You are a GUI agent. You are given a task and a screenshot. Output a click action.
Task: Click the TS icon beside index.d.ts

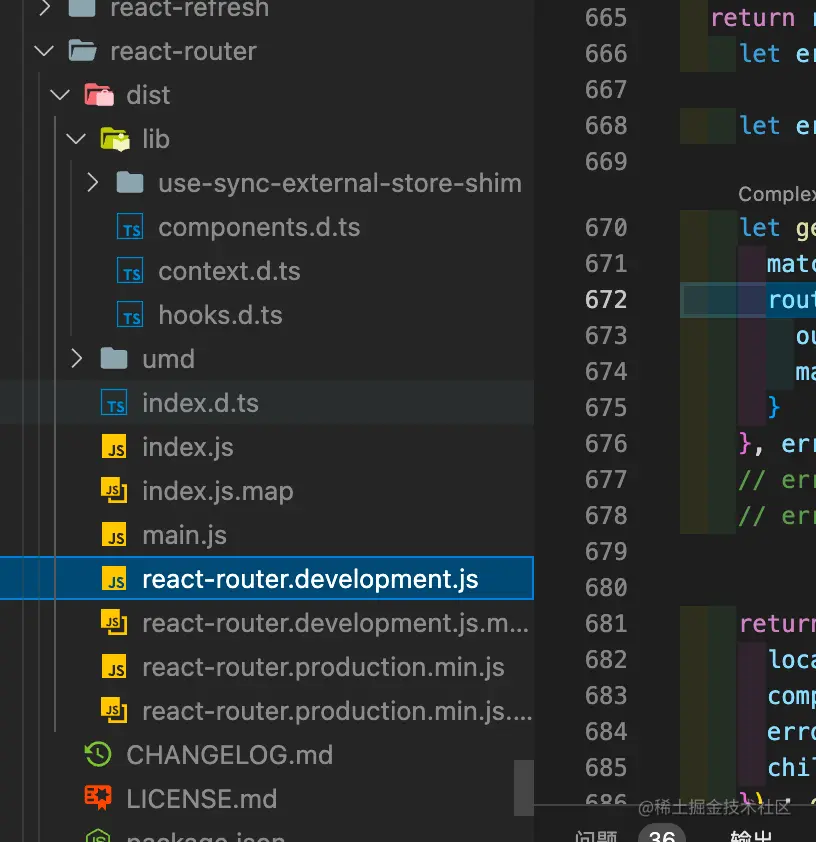tap(114, 403)
